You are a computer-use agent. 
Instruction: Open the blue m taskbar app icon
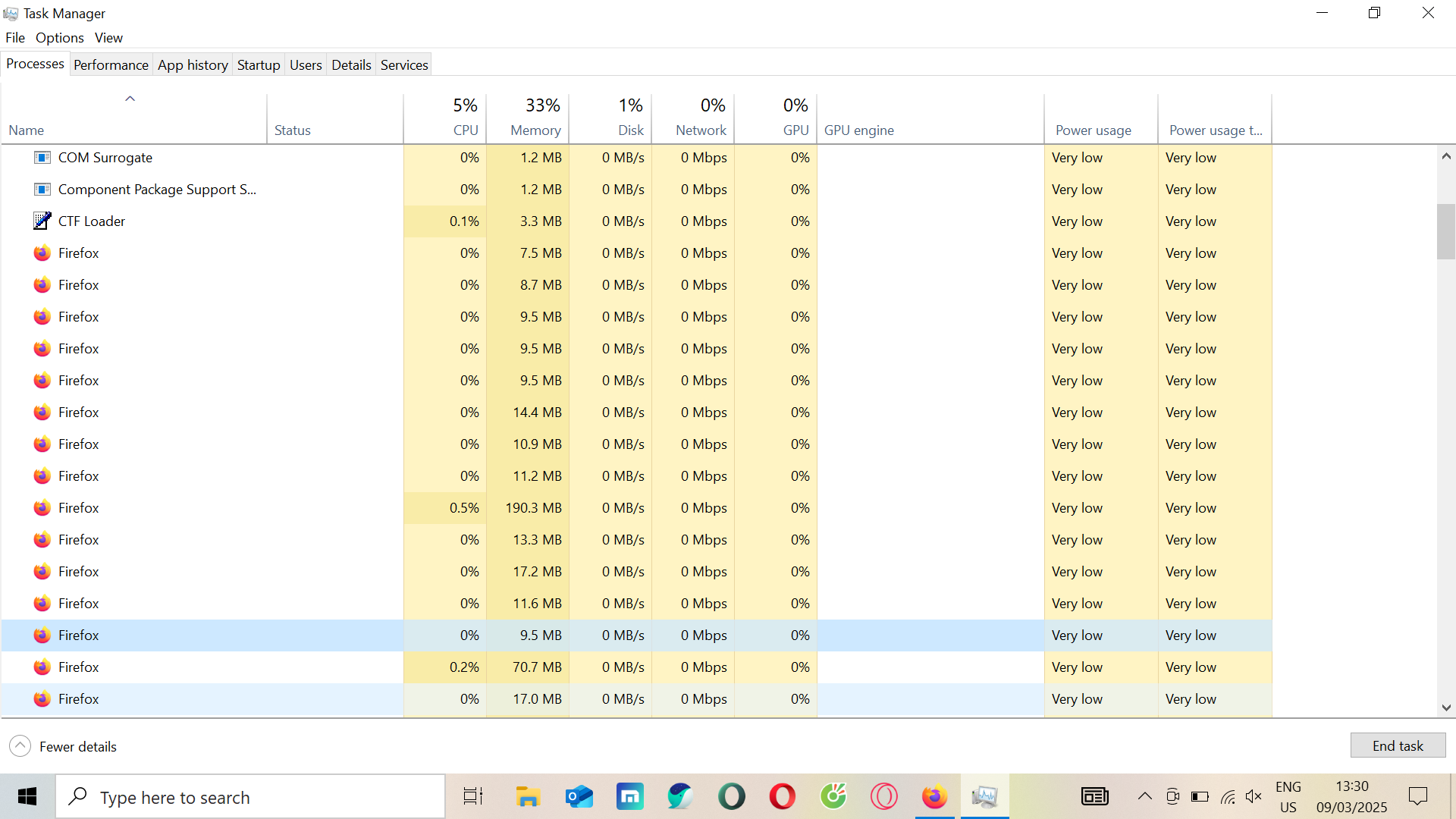(x=630, y=796)
